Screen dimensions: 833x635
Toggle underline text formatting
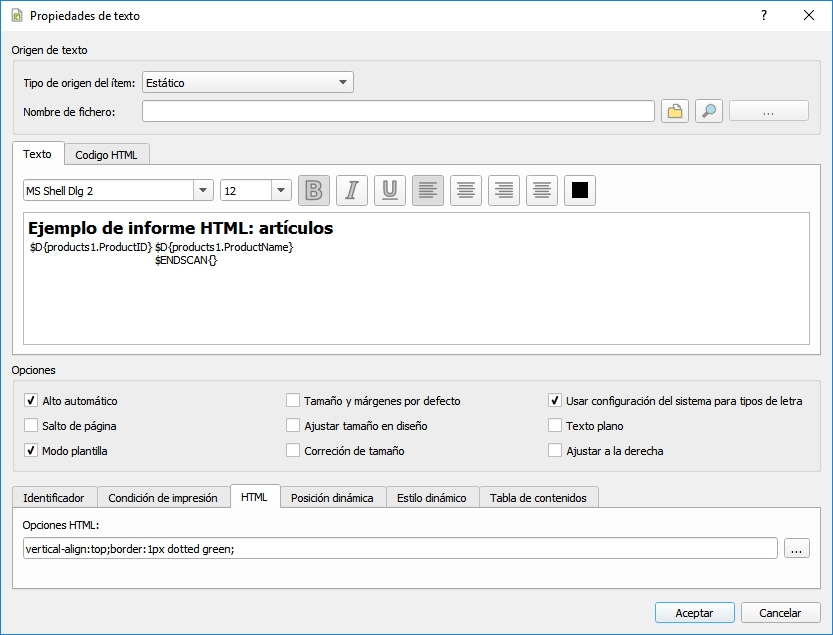390,190
